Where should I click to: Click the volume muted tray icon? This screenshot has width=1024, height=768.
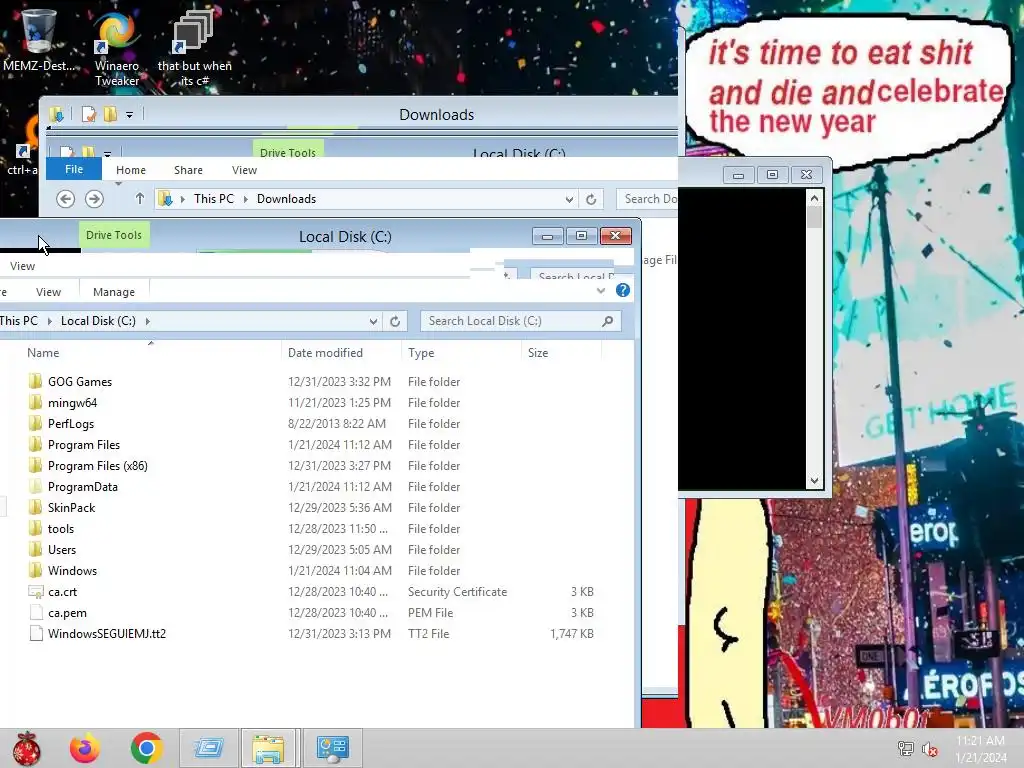tap(929, 749)
